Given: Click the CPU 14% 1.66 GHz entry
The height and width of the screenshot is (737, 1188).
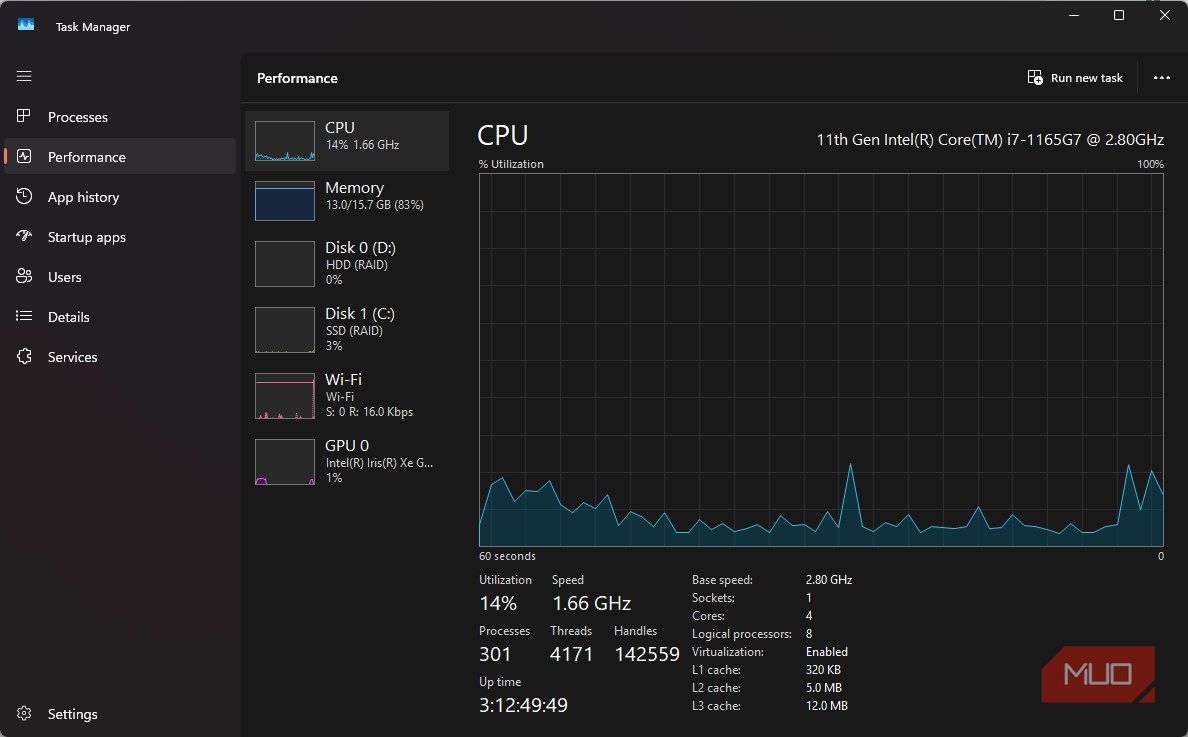Looking at the screenshot, I should (347, 141).
